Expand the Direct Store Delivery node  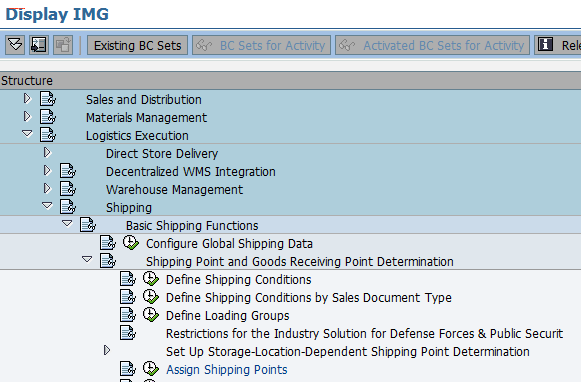click(x=47, y=152)
